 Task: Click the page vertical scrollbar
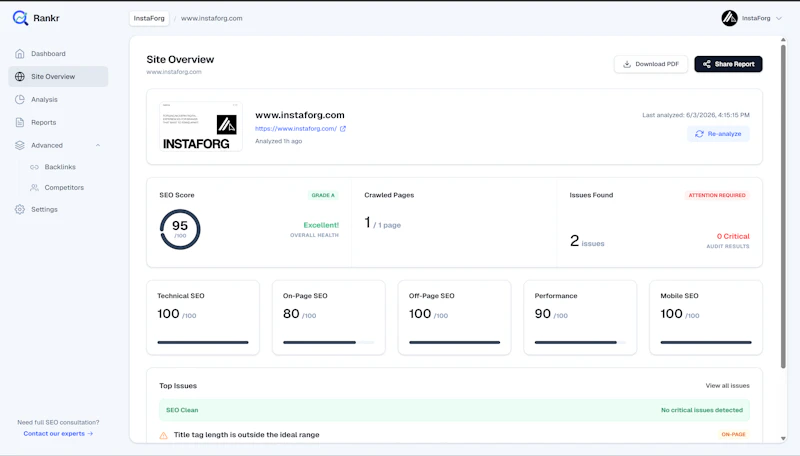pos(783,206)
